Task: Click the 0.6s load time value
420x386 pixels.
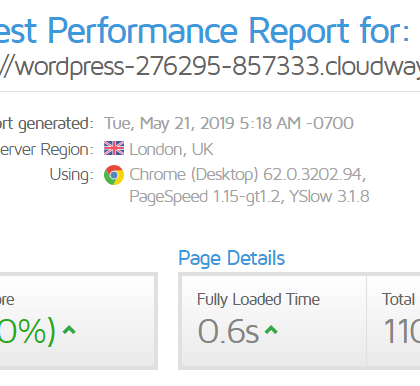Action: (228, 331)
